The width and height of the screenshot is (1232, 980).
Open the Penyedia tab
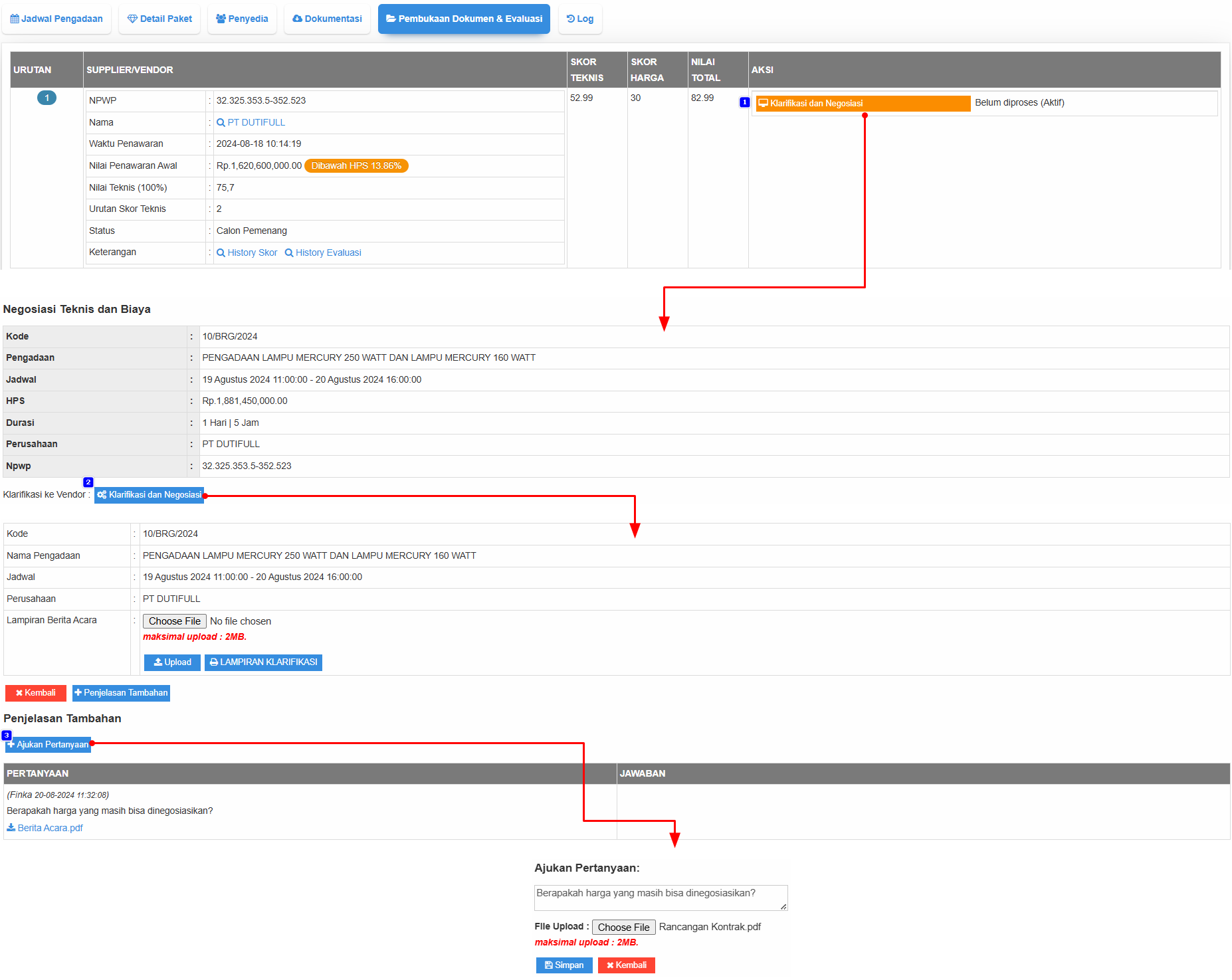(x=242, y=19)
